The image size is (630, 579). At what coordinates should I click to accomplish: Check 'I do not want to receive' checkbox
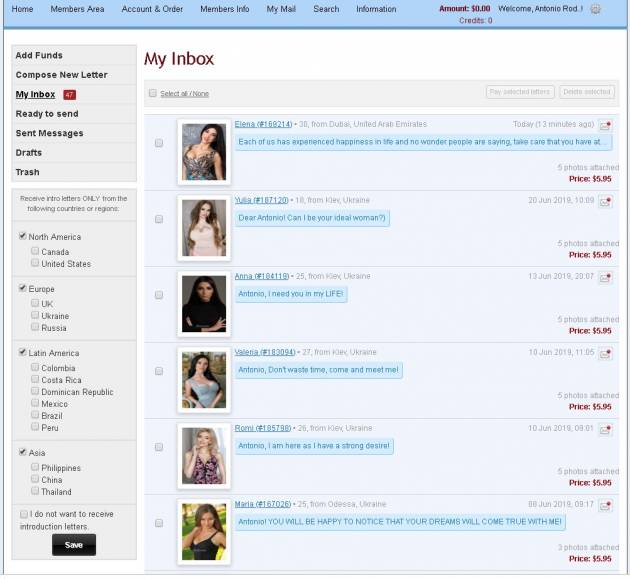23,514
